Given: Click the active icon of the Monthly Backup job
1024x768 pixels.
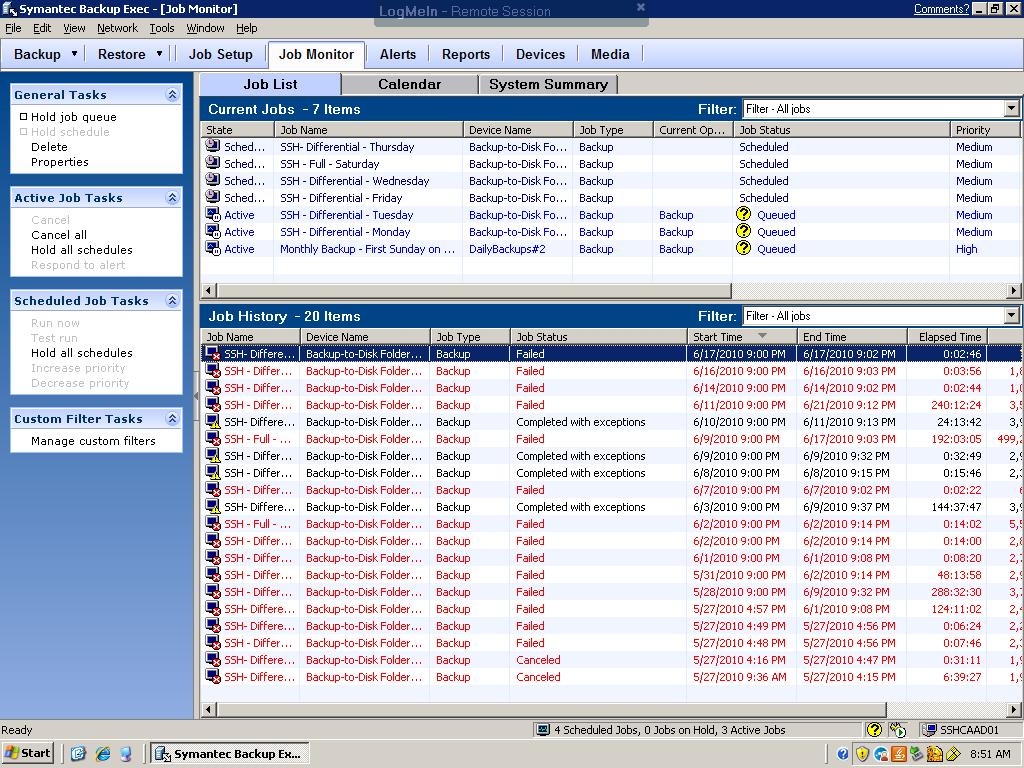Looking at the screenshot, I should [212, 248].
